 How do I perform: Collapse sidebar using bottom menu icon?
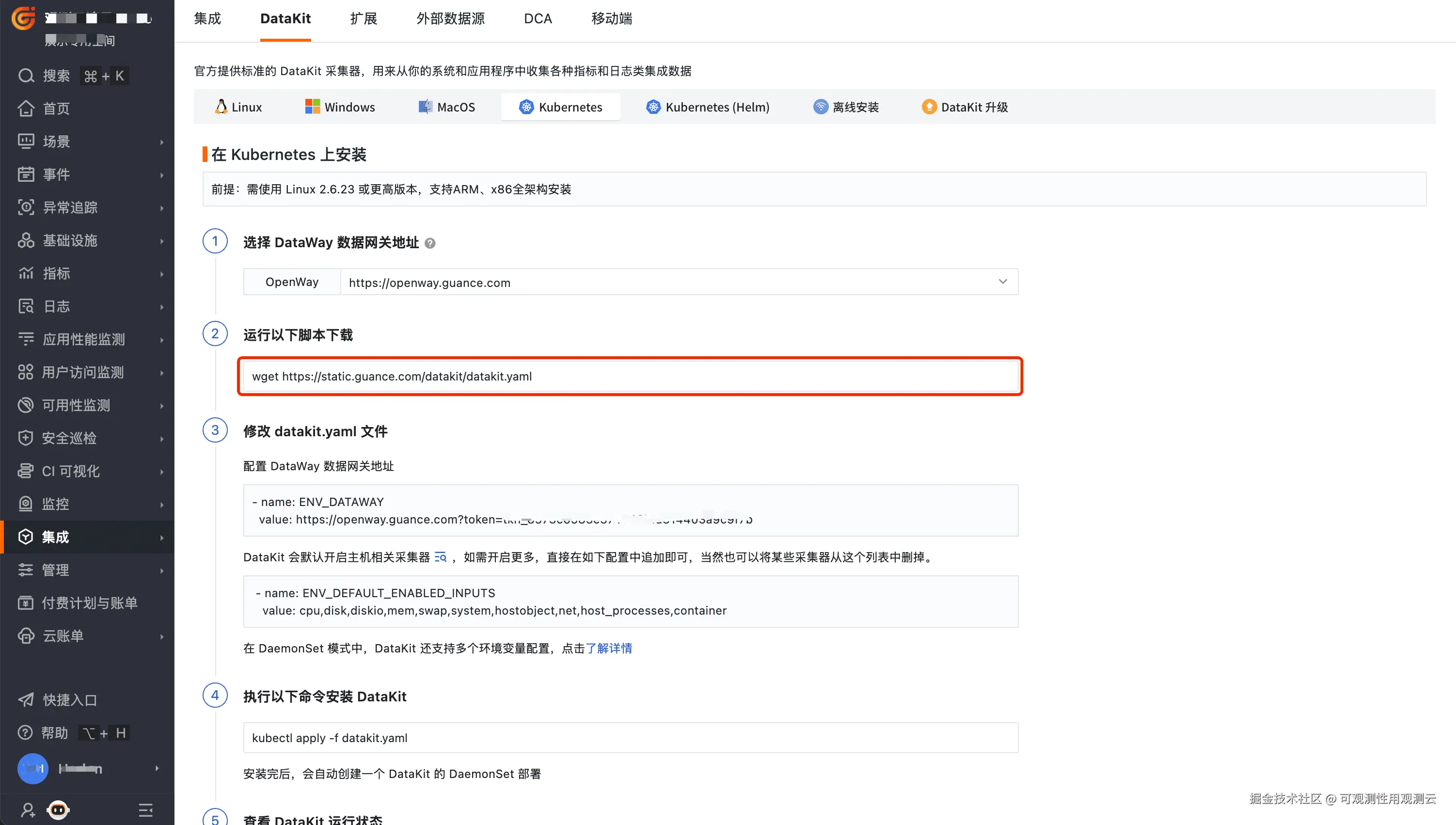[145, 809]
